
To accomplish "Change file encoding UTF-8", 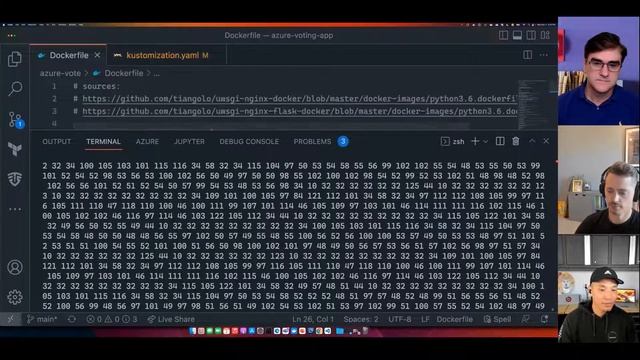I will tap(400, 319).
